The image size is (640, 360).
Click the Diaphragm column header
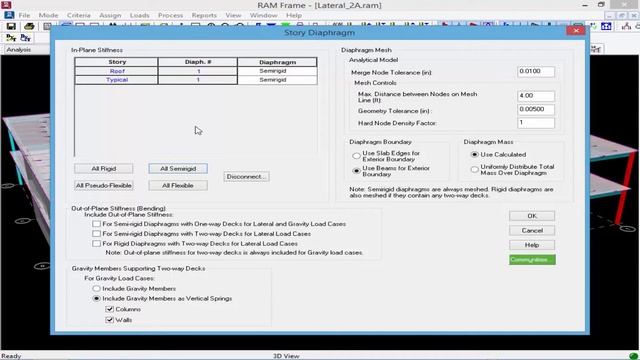[x=277, y=62]
